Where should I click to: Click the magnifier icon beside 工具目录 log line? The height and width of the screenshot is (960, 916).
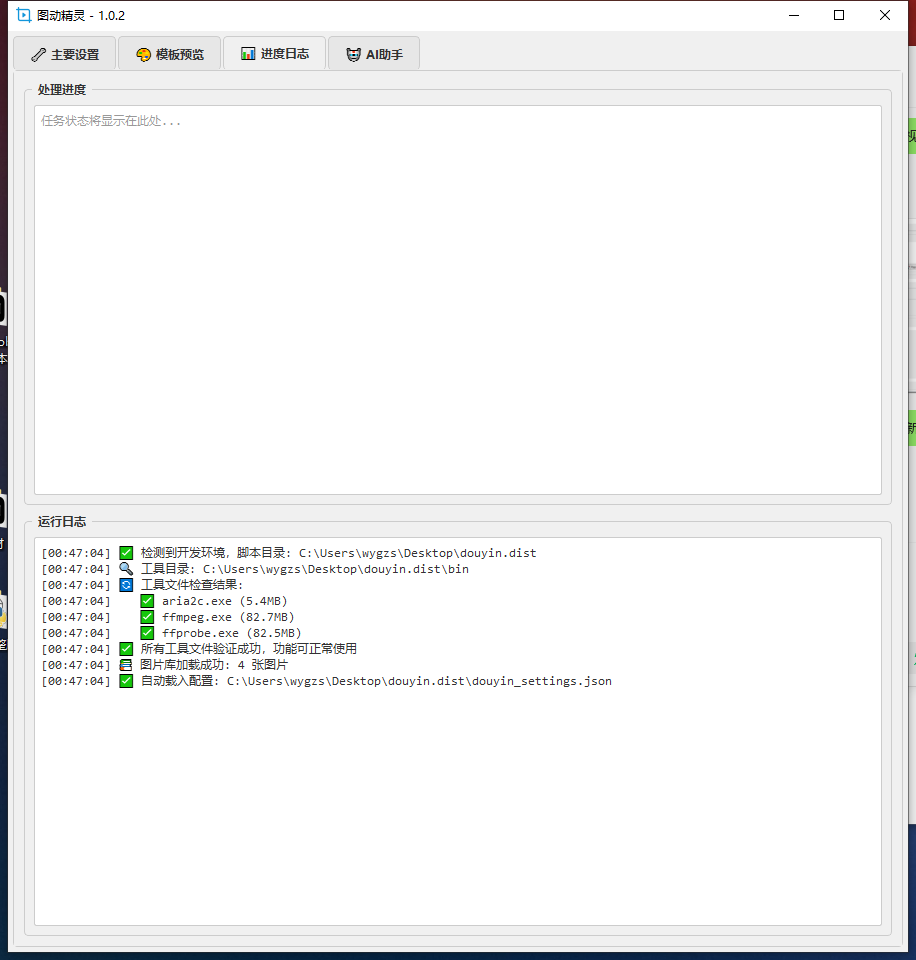[x=126, y=569]
